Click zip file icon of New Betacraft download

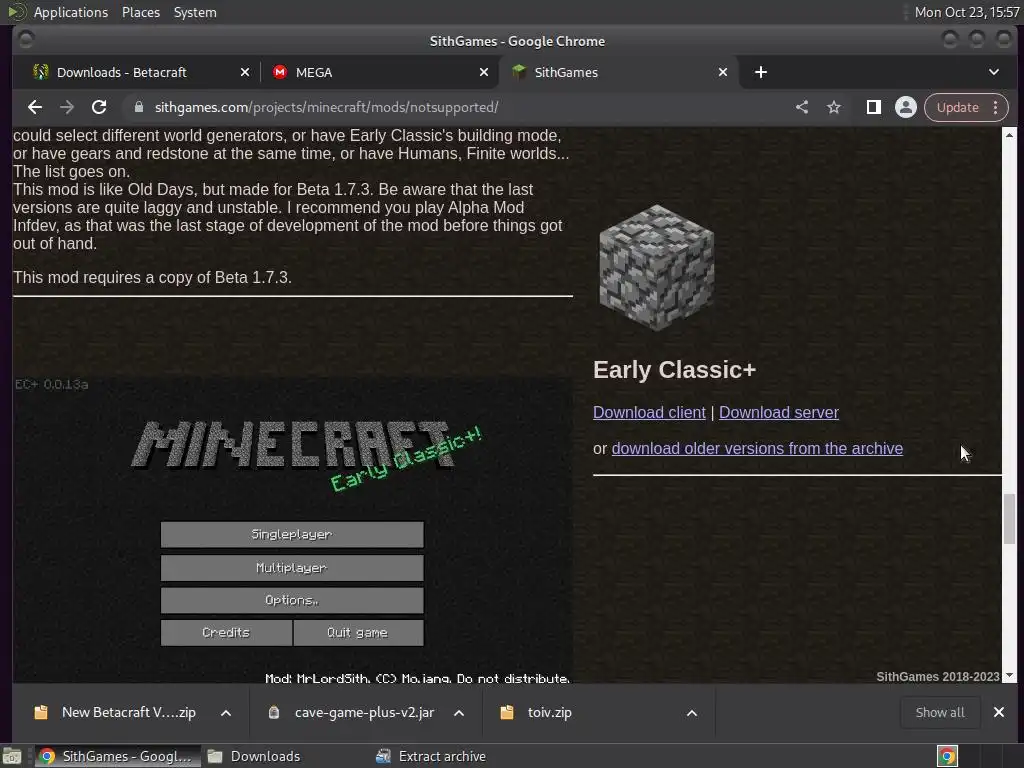pyautogui.click(x=40, y=712)
